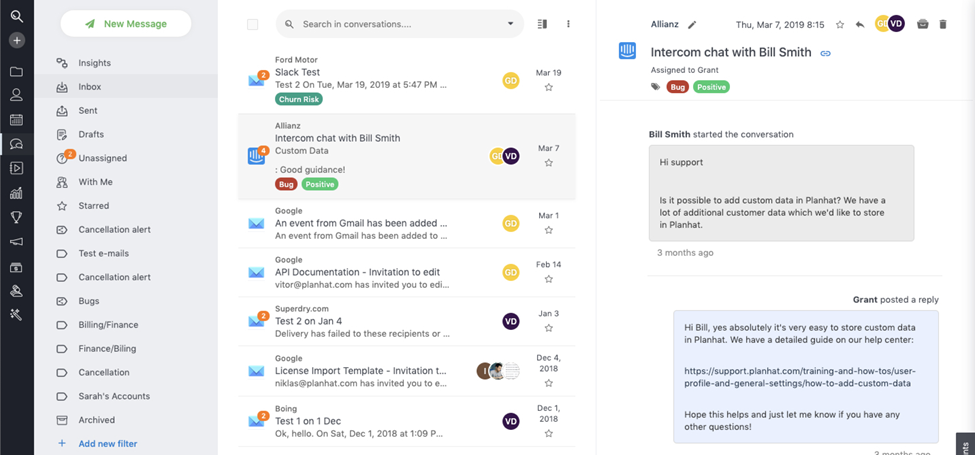
Task: Open the bar chart analytics icon in sidebar
Action: coord(17,193)
